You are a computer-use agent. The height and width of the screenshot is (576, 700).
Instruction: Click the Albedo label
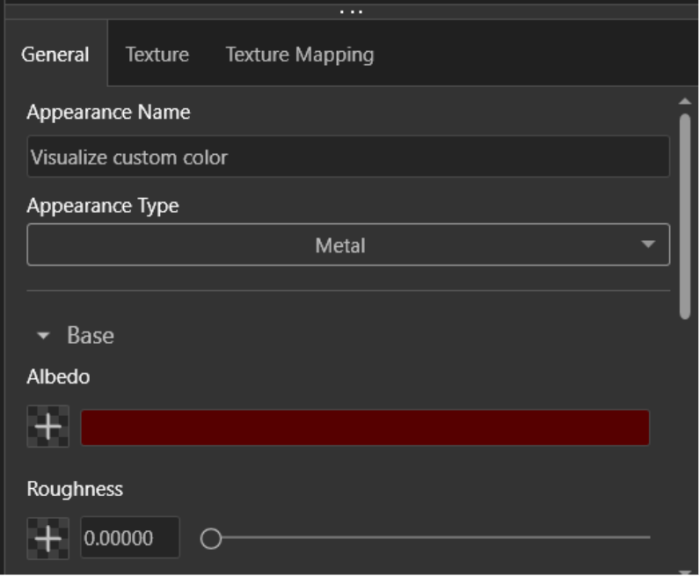click(58, 377)
